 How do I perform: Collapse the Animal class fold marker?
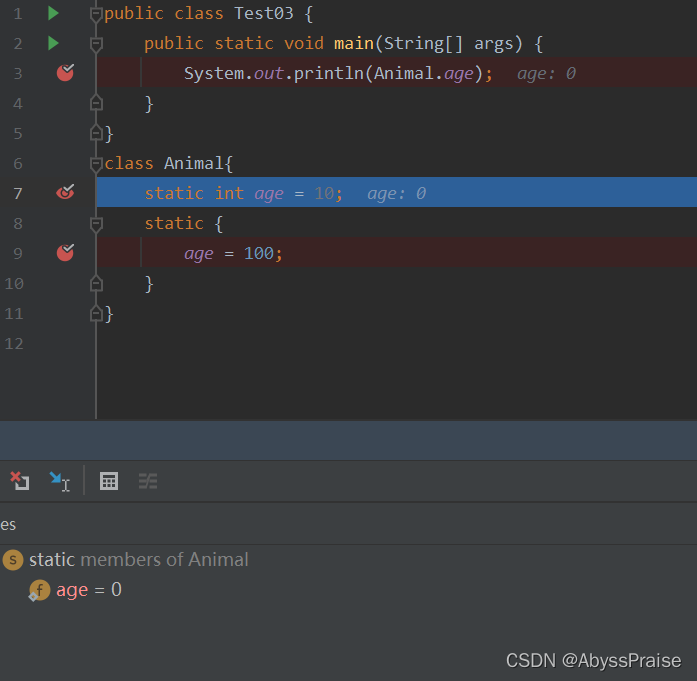[x=96, y=164]
